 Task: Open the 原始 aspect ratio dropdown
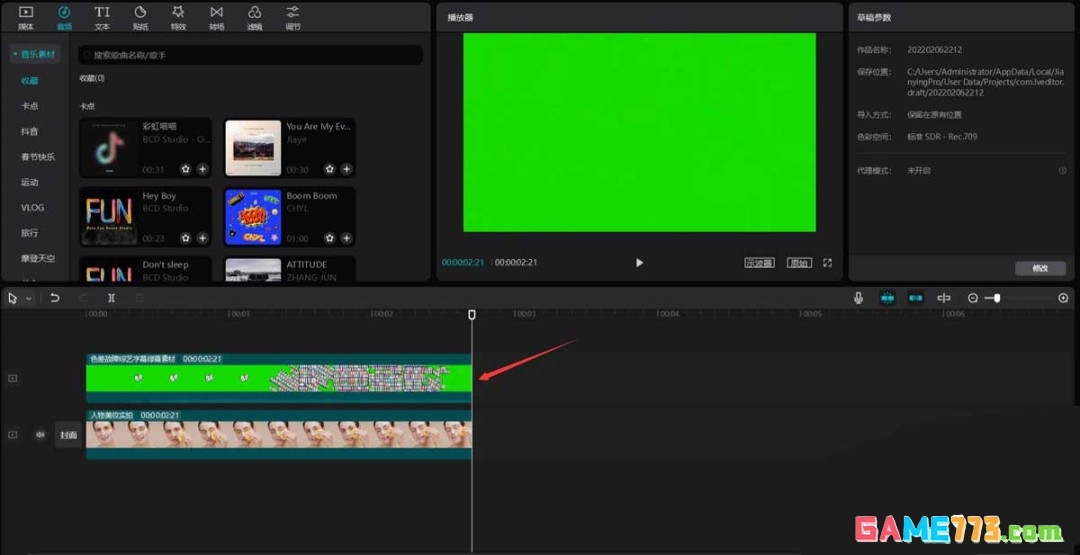(x=798, y=263)
